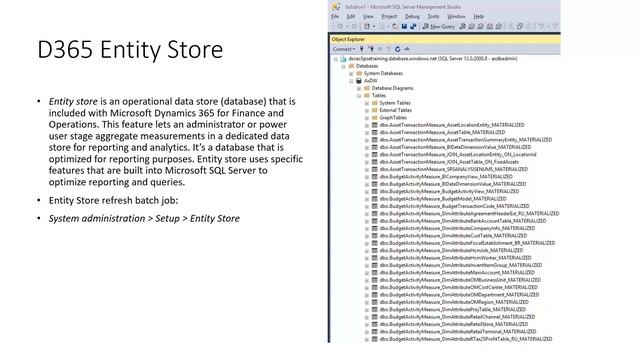This screenshot has height=360, width=640.
Task: Expand AssetTransactionMeasure_AssetLocationEntity_MATERIALIZED table node
Action: [x=367, y=125]
